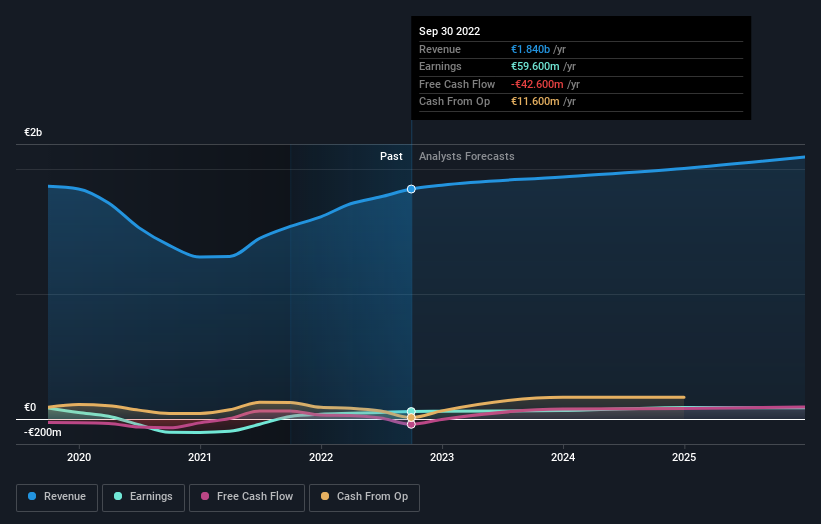
Task: Click the €1.840b revenue value in tooltip
Action: point(530,49)
